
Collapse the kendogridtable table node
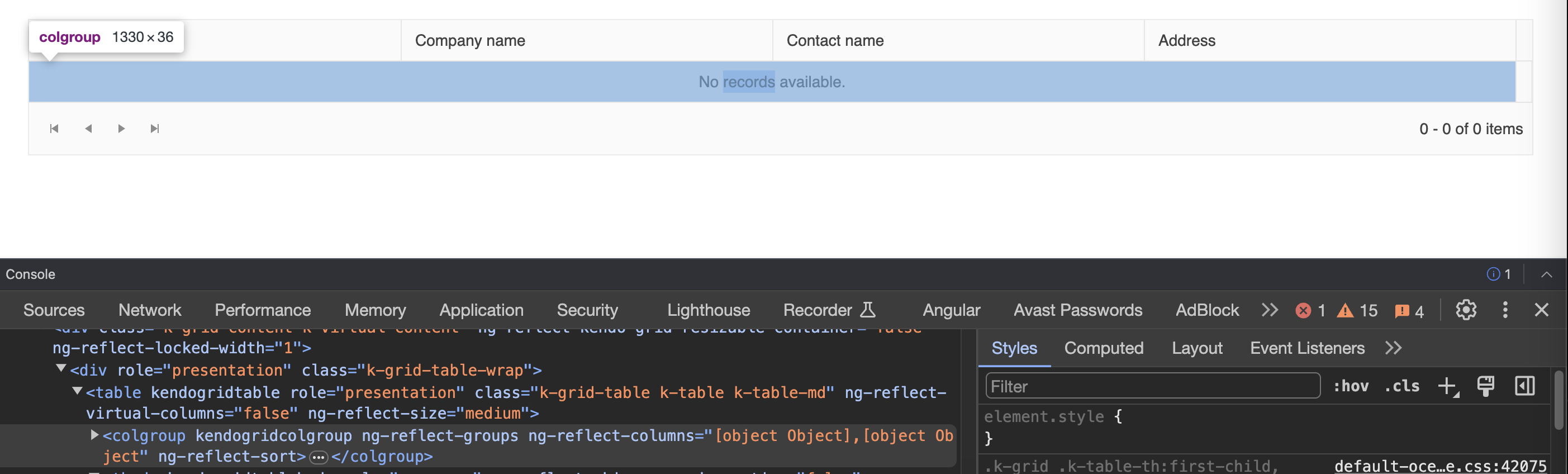(77, 391)
